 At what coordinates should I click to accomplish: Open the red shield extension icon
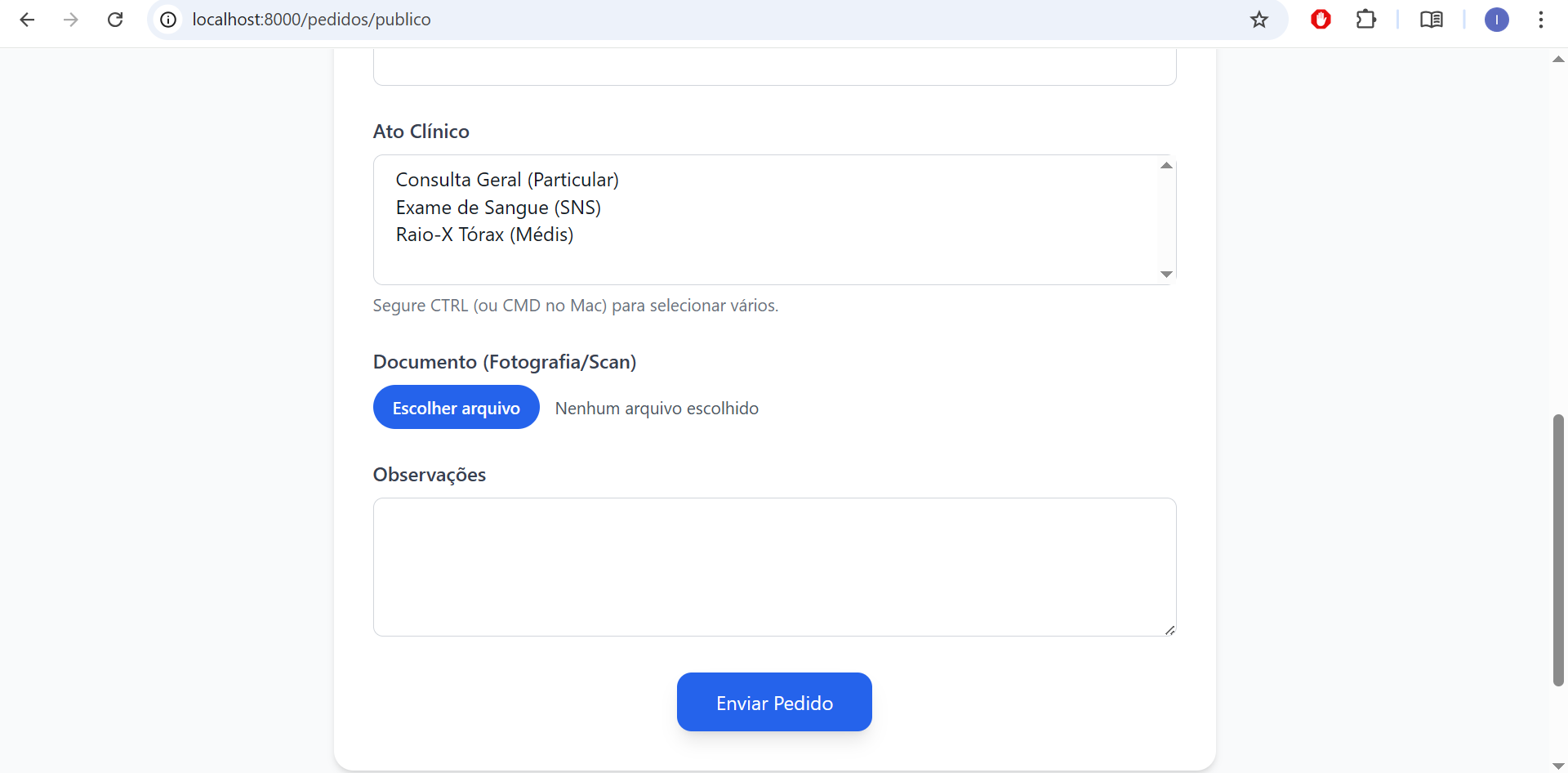[1321, 19]
